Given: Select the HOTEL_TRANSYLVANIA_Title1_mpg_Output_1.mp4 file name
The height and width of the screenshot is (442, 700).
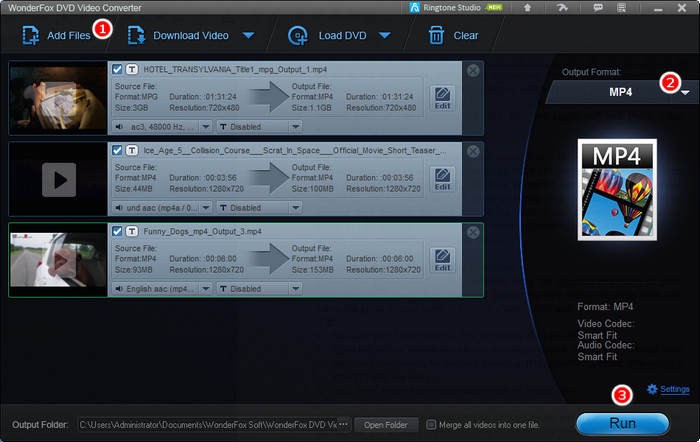Looking at the screenshot, I should click(x=235, y=69).
